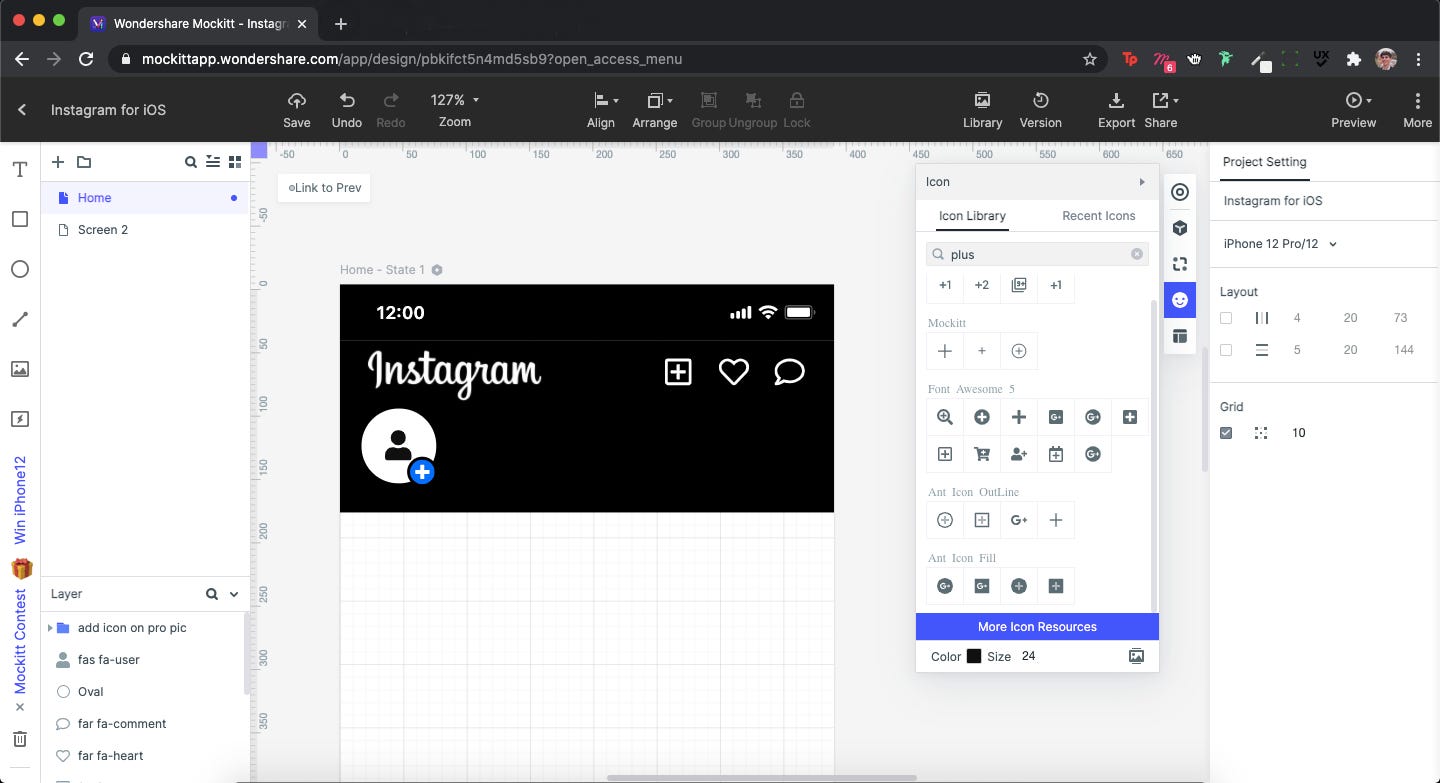Click the icon search field containing plus
Viewport: 1440px width, 783px height.
click(1037, 254)
